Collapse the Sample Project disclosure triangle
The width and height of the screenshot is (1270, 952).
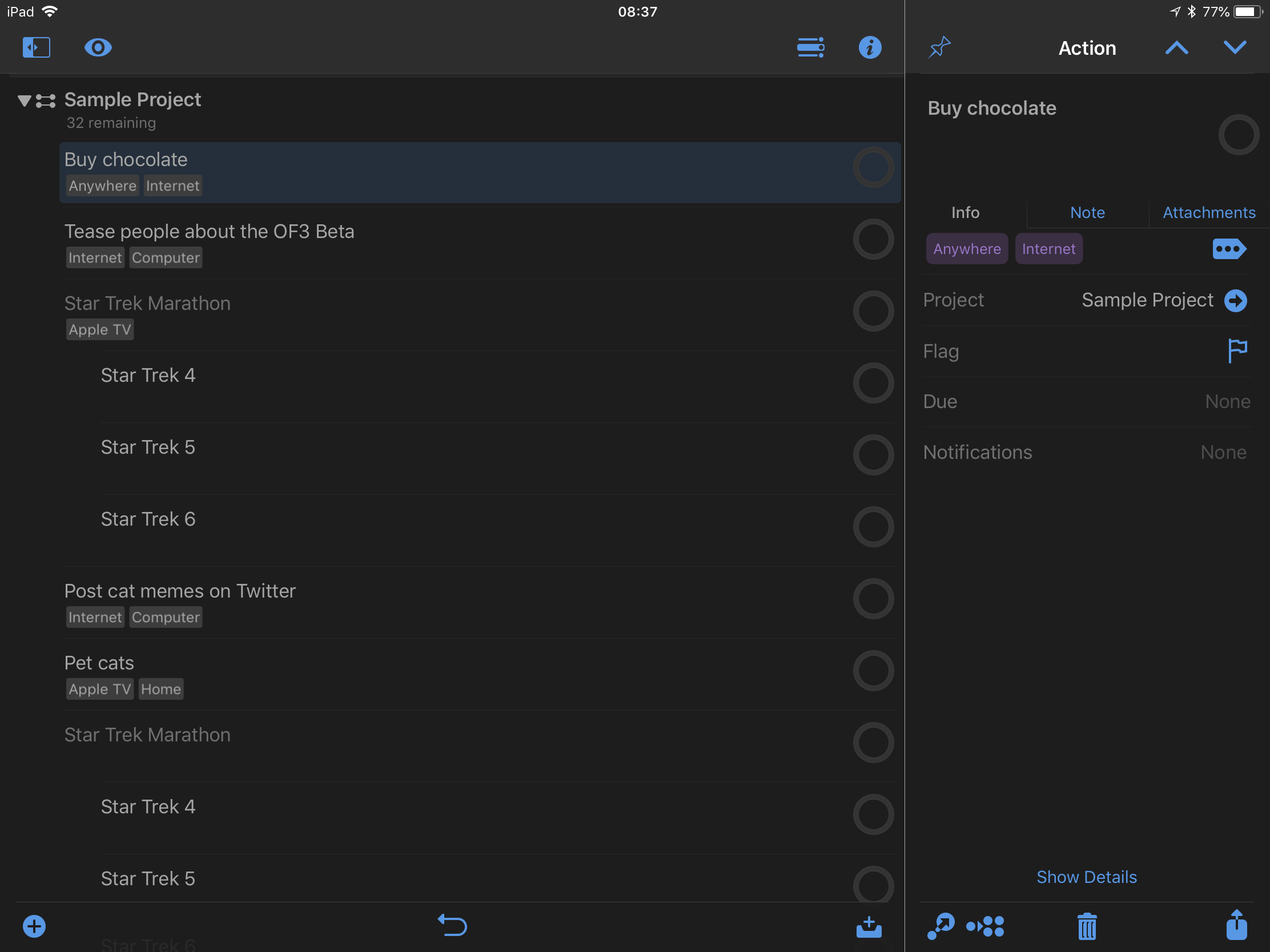(24, 101)
